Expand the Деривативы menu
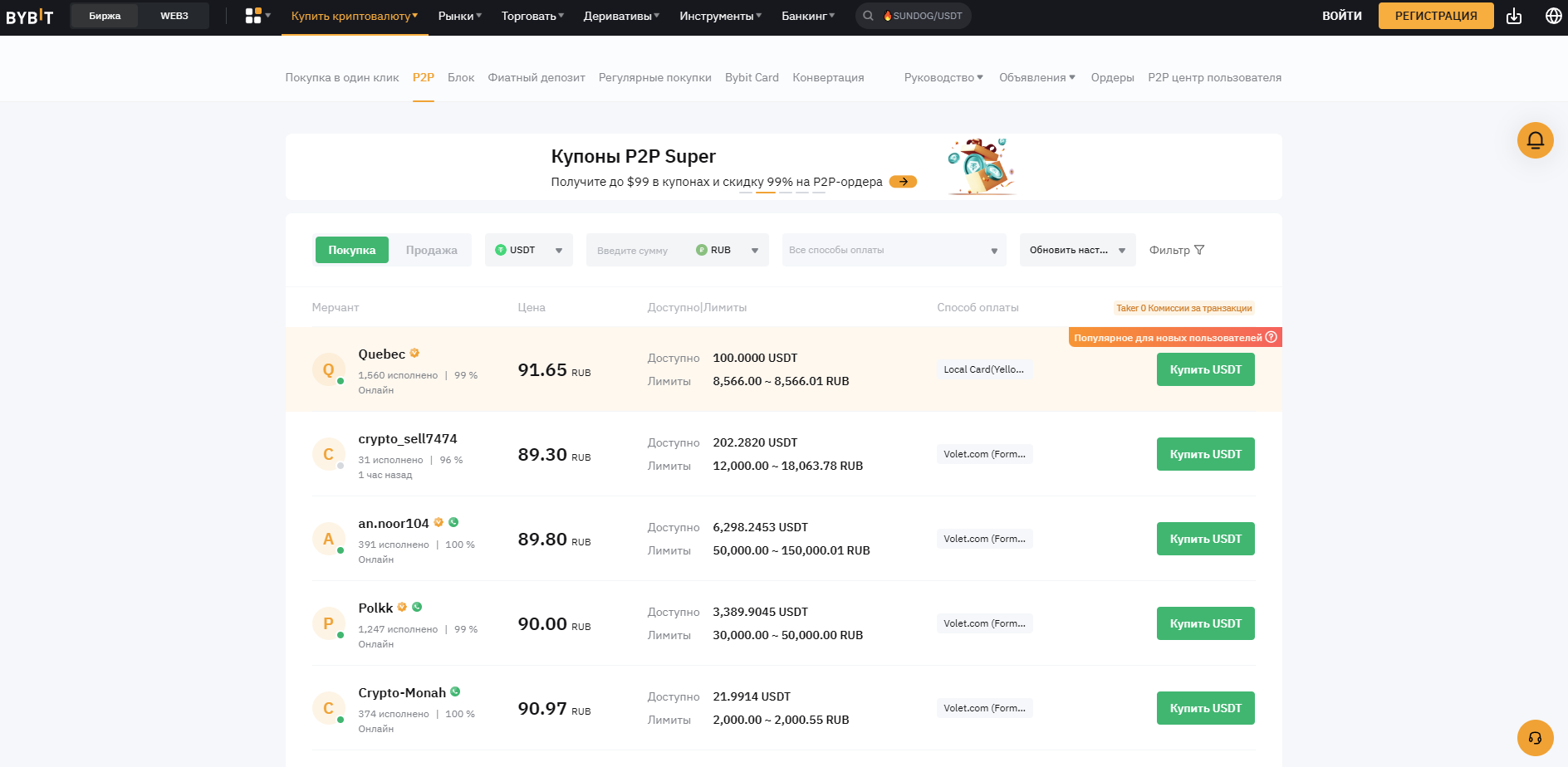Viewport: 1568px width, 767px height. (x=621, y=16)
